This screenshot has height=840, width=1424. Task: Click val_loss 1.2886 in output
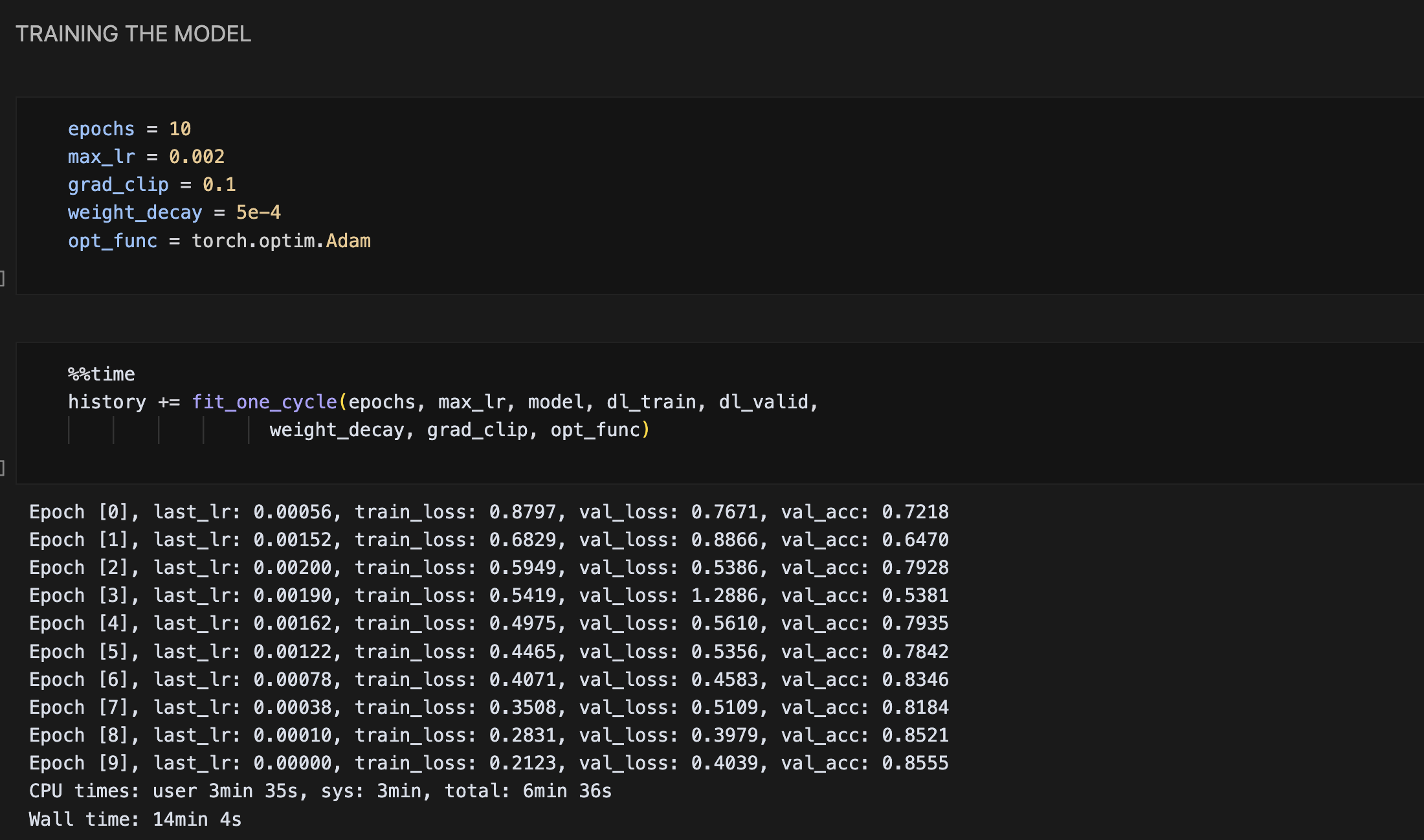click(x=724, y=595)
